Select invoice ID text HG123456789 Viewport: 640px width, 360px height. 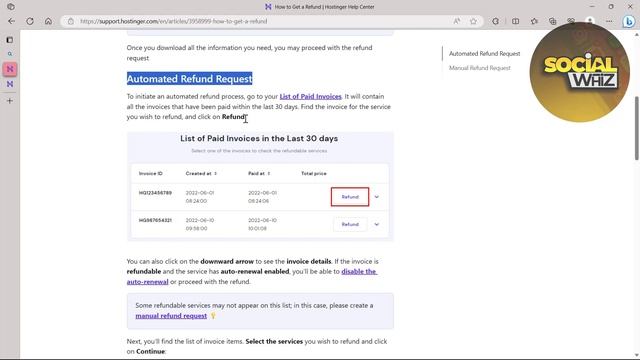155,193
